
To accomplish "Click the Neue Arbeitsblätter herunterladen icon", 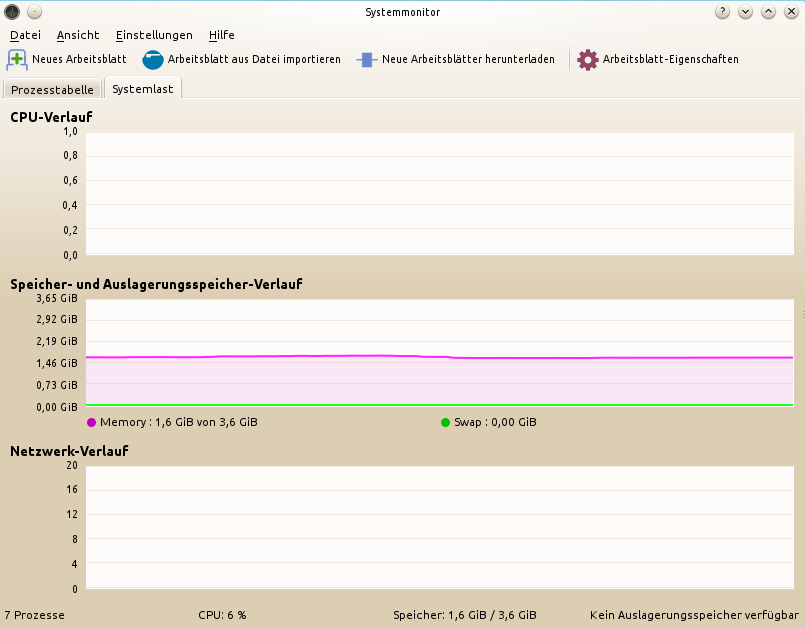I will tap(366, 60).
